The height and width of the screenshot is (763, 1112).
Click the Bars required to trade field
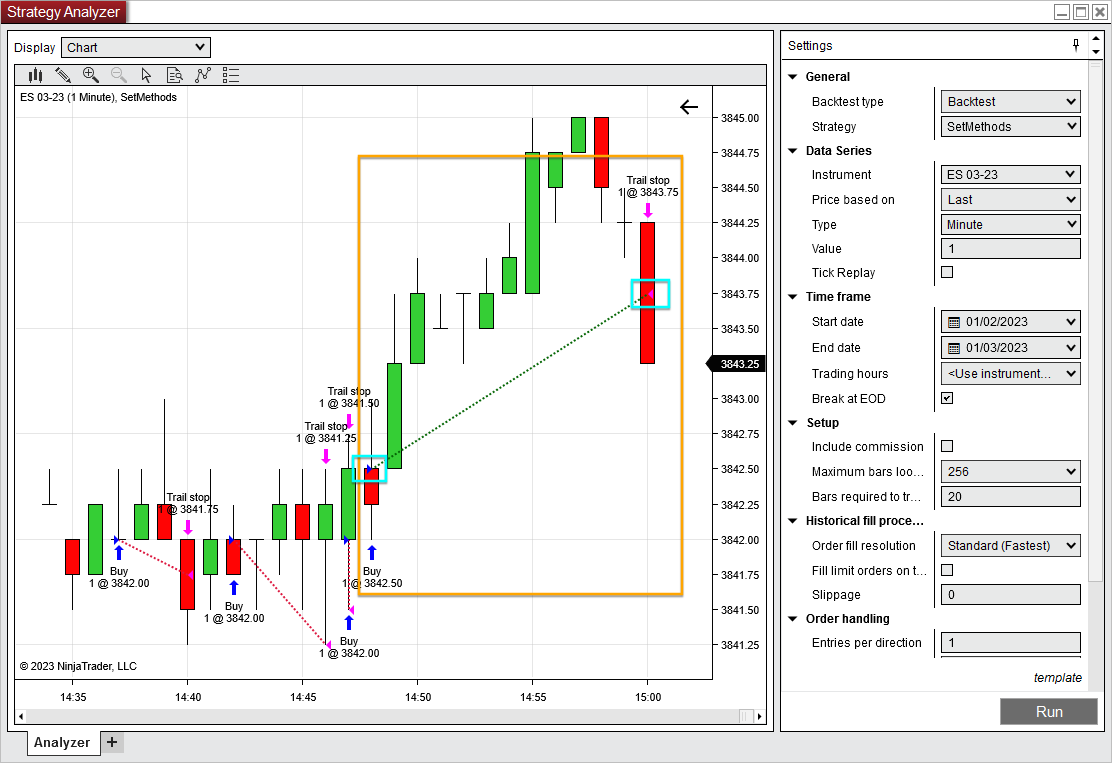click(x=1010, y=496)
